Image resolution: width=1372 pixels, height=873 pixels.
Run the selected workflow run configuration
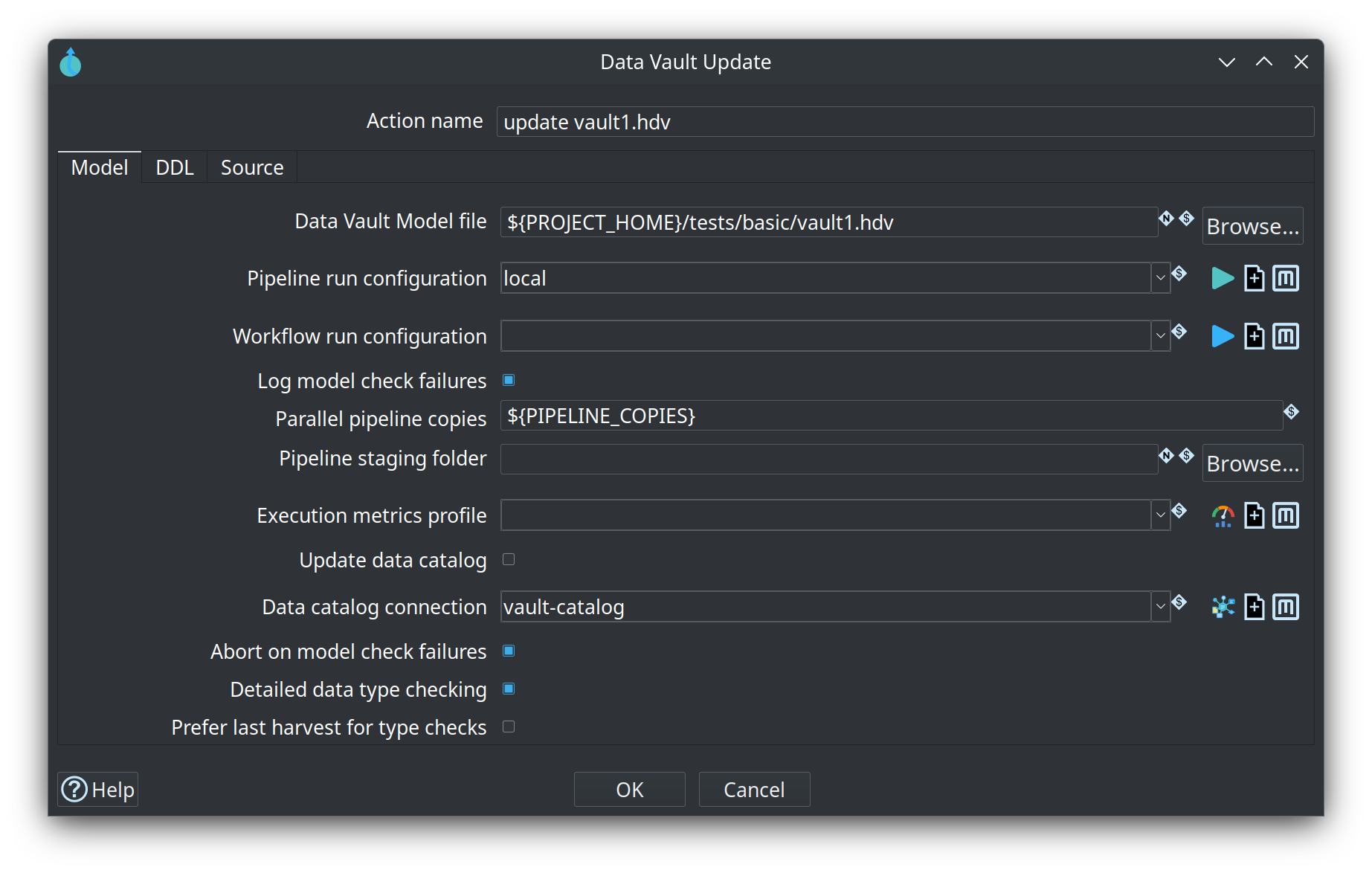(1223, 336)
